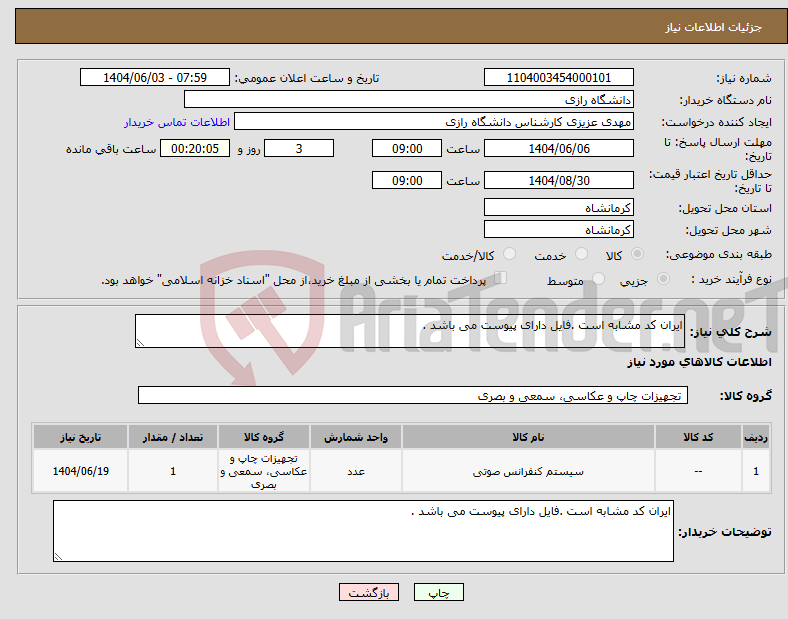
Task: Select the خدمت radio button
Action: tap(581, 254)
